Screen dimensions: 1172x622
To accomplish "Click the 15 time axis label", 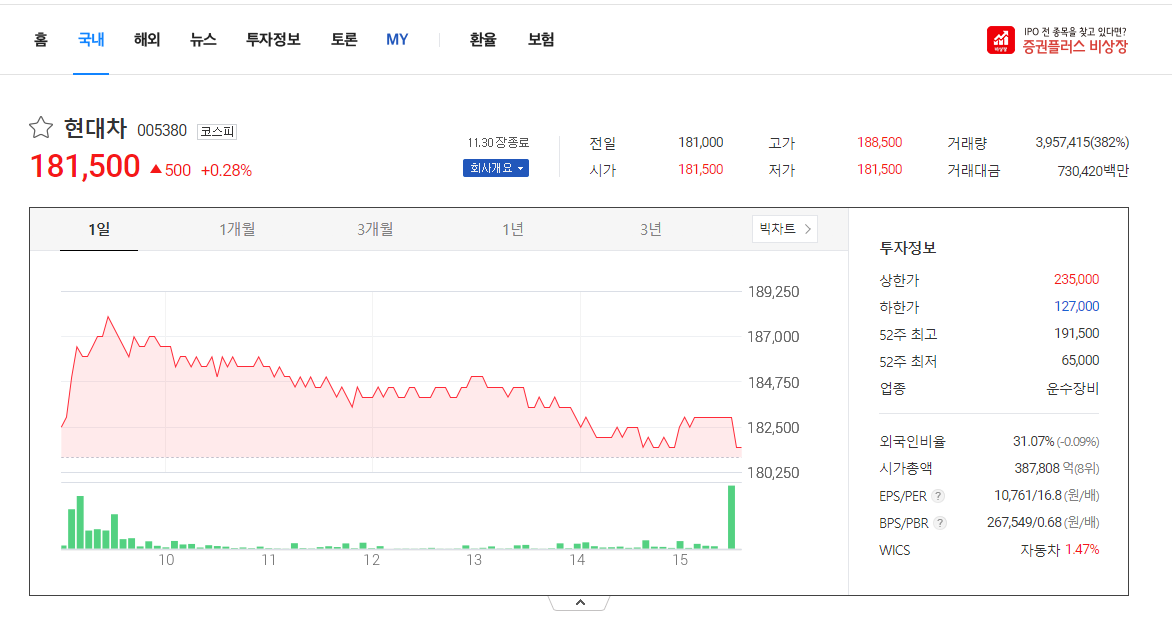I will tap(679, 560).
